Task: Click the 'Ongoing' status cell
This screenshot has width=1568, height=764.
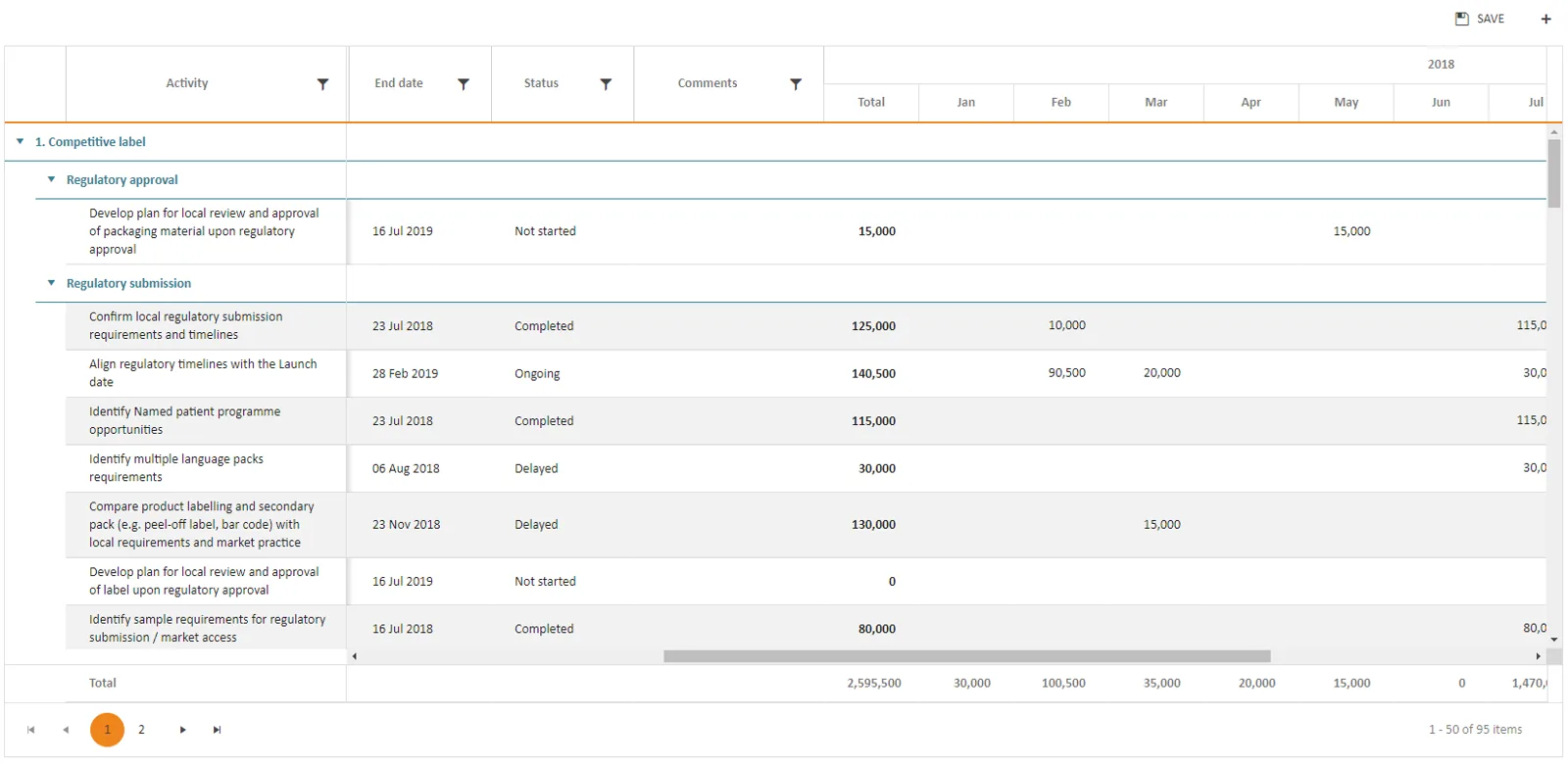Action: 537,374
